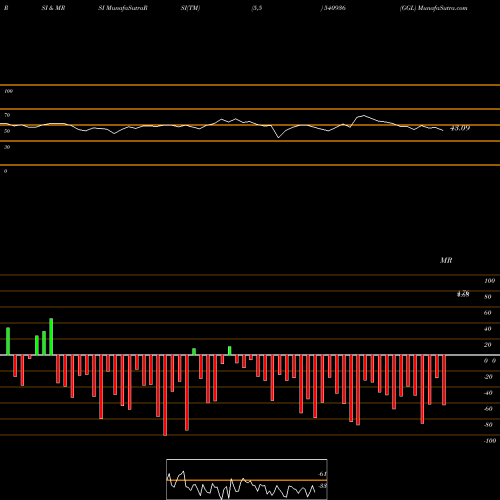
Task: Click the "MR" panel title
Action: pyautogui.click(x=446, y=260)
